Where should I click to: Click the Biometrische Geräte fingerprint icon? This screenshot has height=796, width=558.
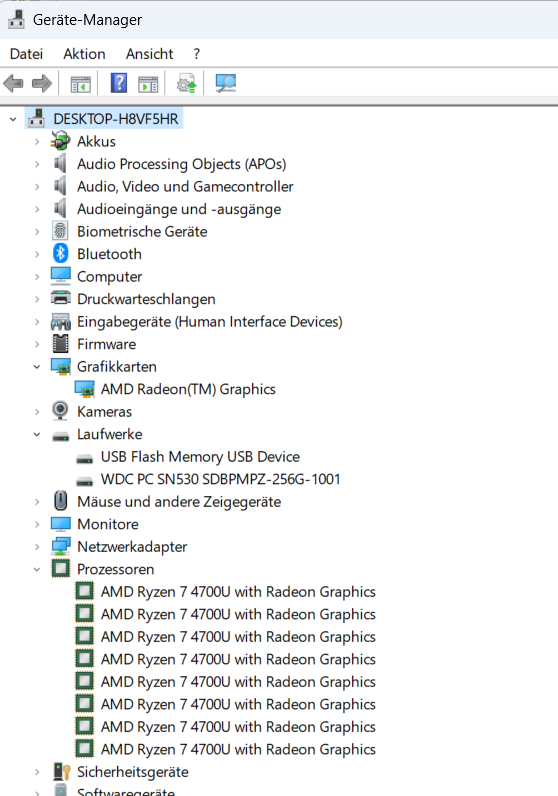coord(60,231)
